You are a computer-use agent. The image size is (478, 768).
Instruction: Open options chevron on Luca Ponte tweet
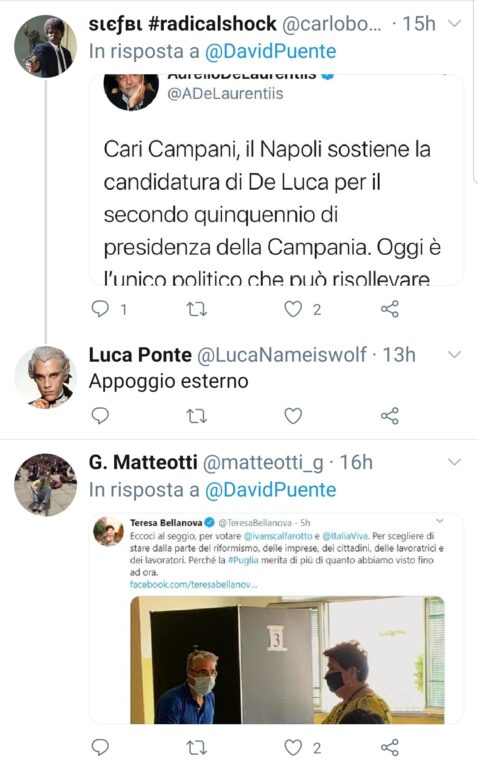(455, 355)
